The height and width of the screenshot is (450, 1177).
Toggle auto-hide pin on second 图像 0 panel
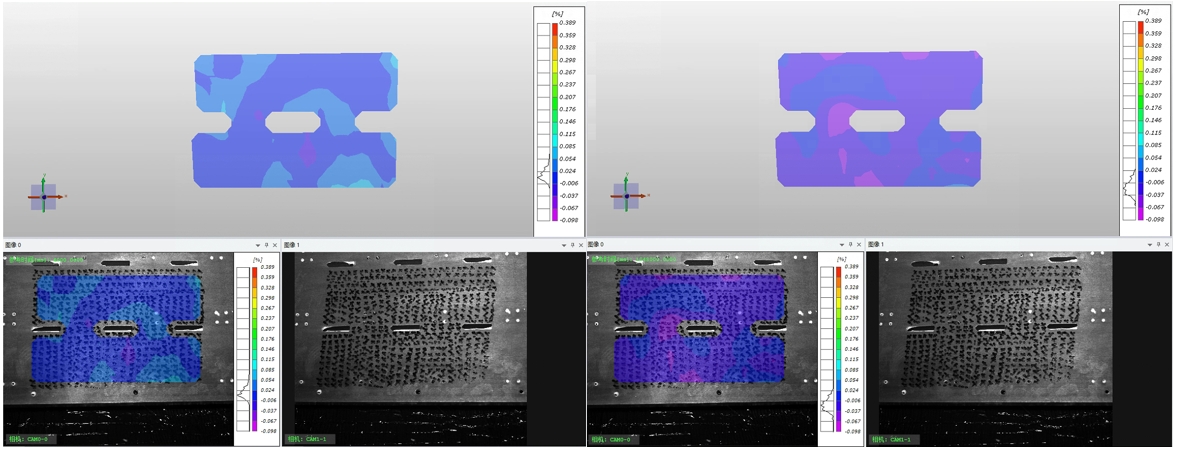pyautogui.click(x=850, y=245)
